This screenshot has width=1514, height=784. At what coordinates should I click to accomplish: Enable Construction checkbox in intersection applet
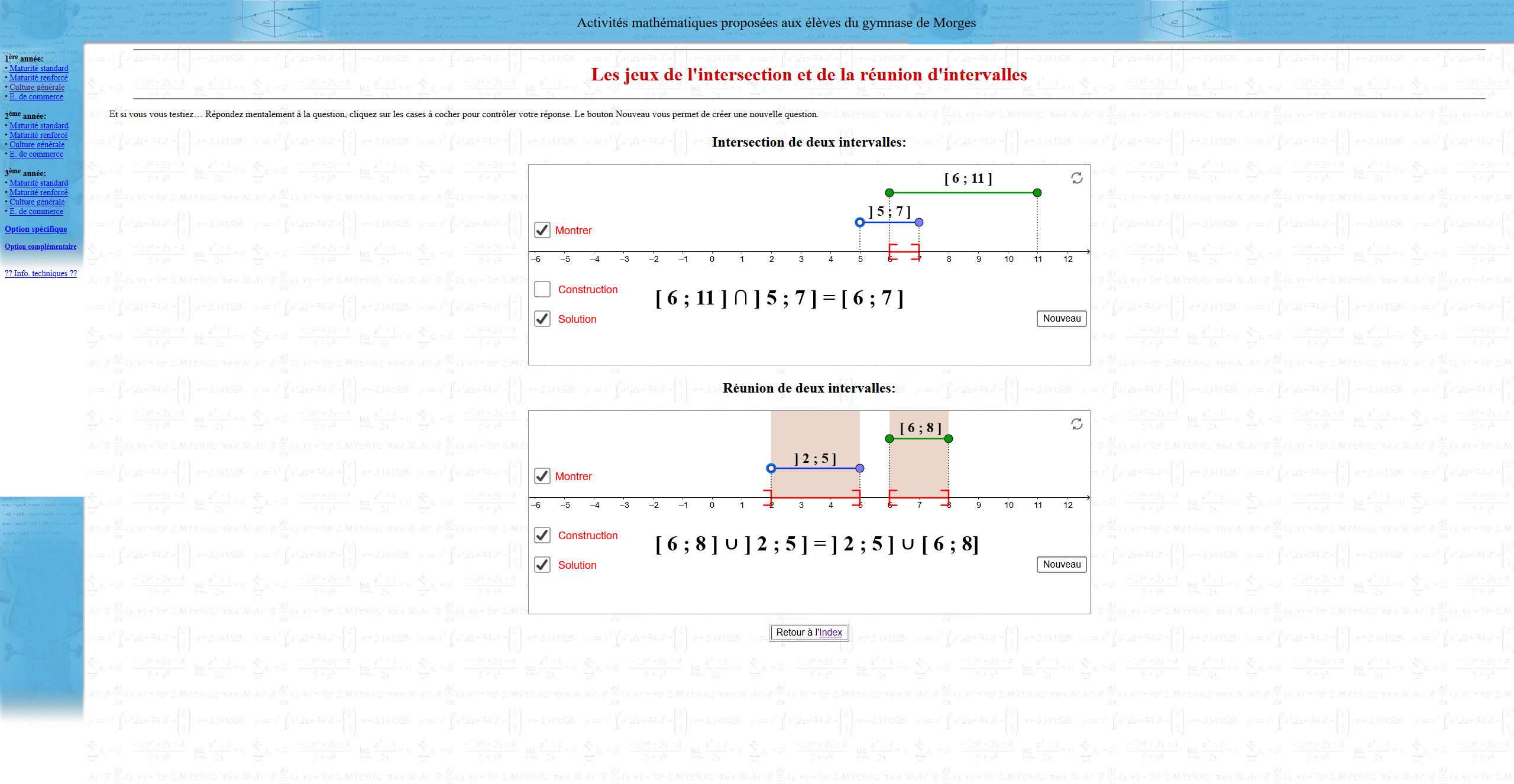click(x=542, y=289)
